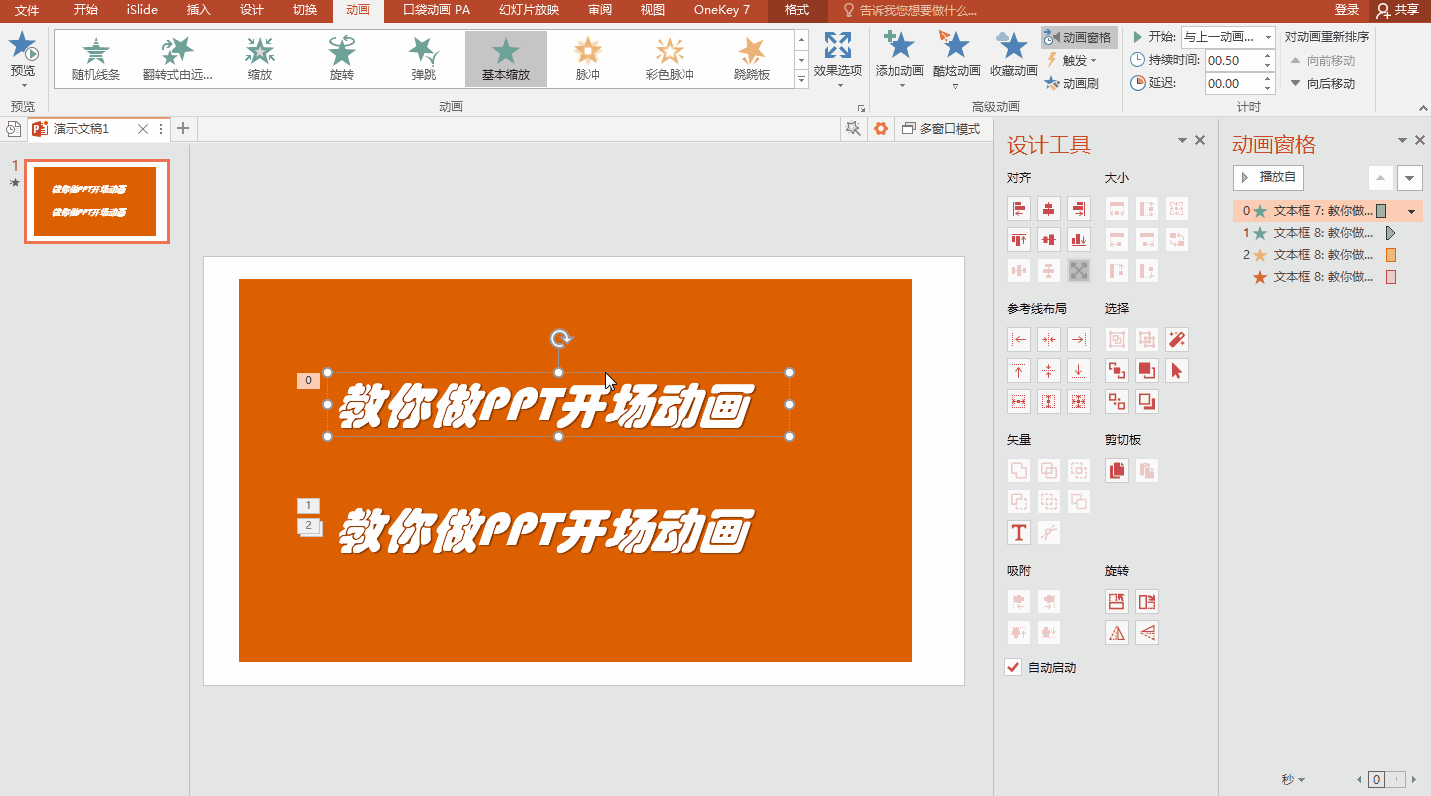Viewport: 1431px width, 796px height.
Task: Add new document tab with plus button
Action: pyautogui.click(x=182, y=128)
